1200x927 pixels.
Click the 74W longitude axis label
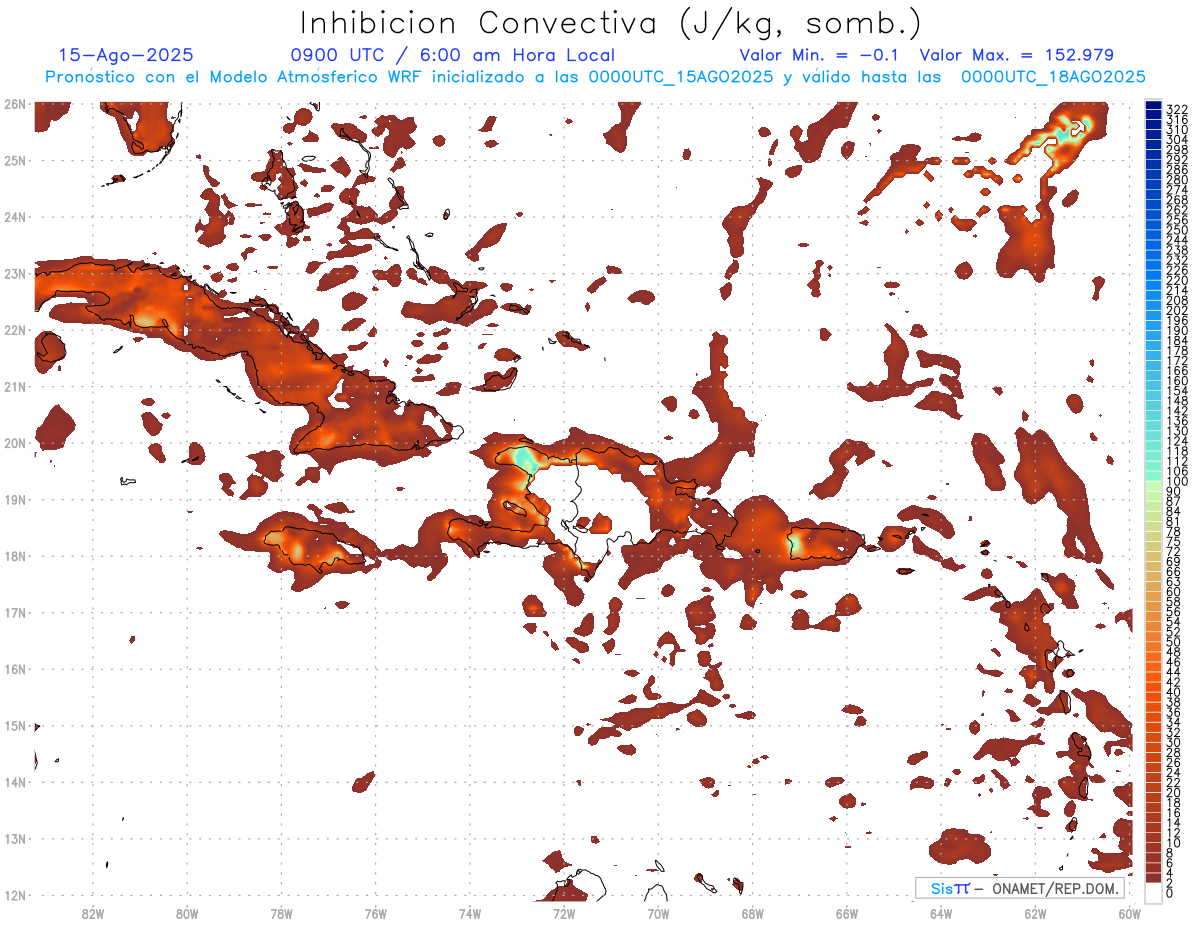(x=469, y=912)
